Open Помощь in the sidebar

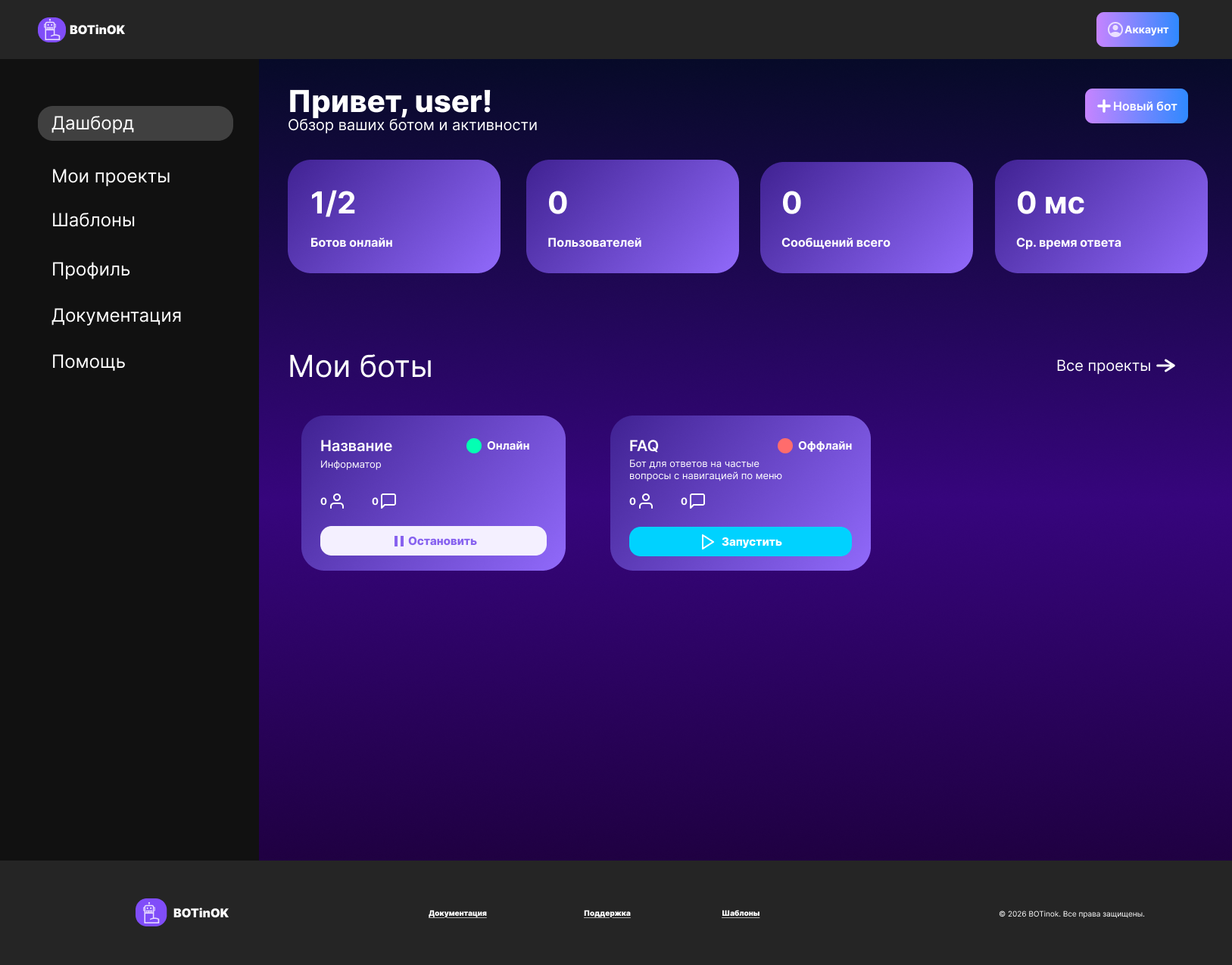pos(89,362)
